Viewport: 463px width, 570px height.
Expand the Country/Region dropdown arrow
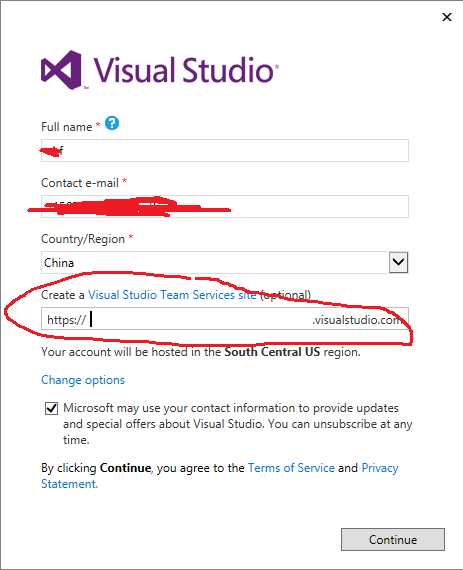point(398,262)
